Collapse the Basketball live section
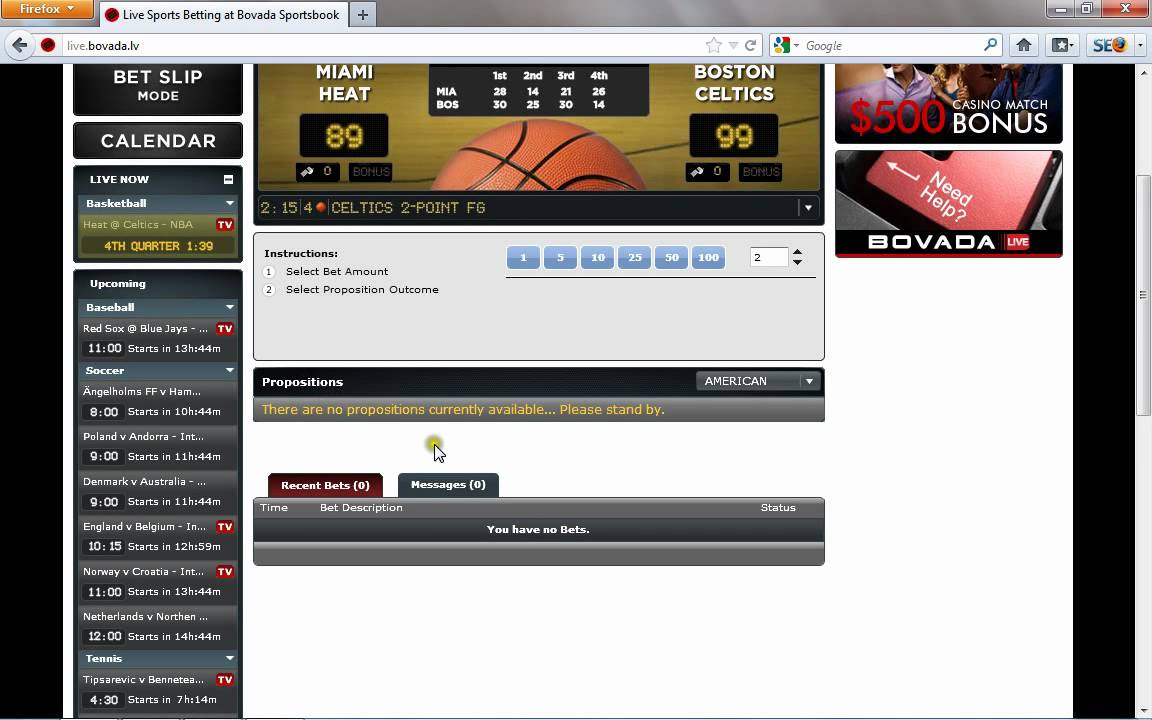The image size is (1152, 720). [230, 204]
